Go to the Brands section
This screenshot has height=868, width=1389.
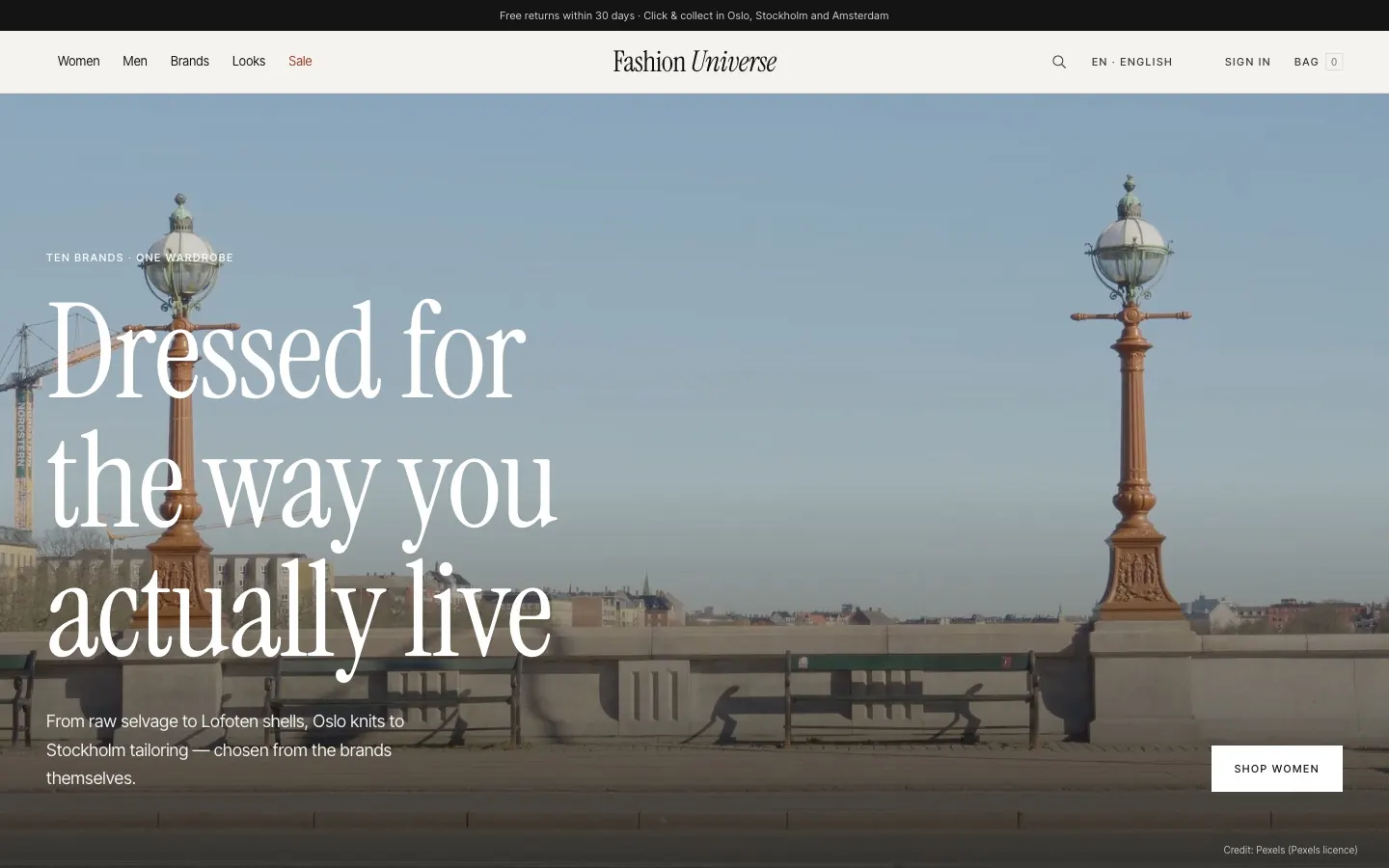pos(190,61)
